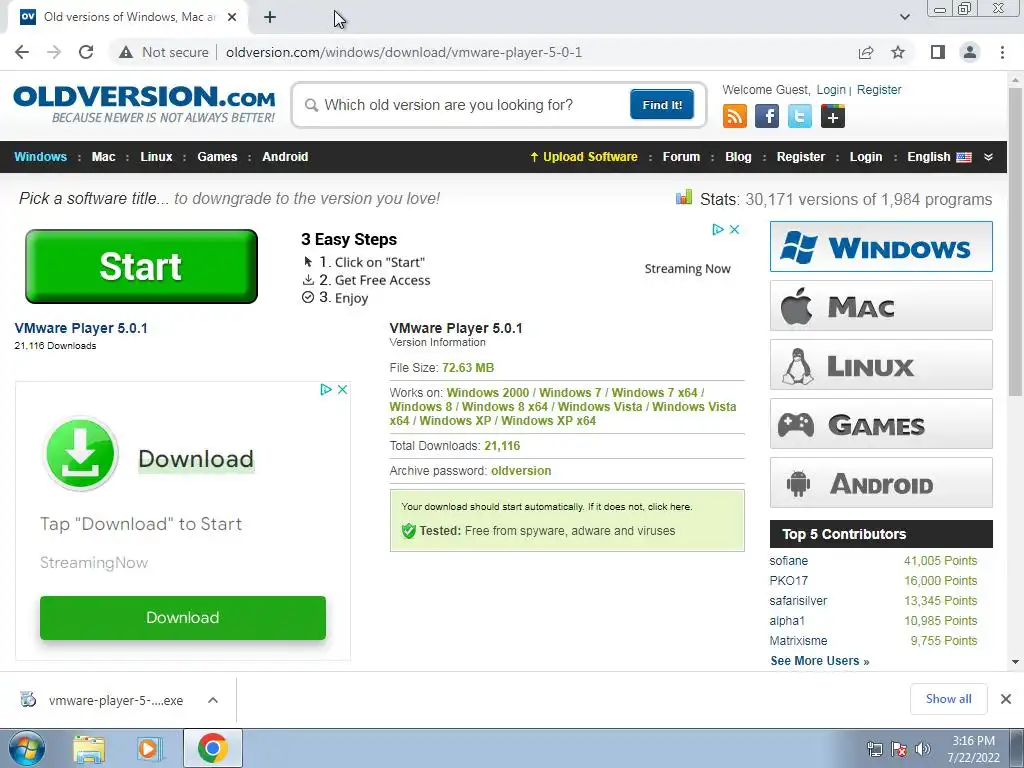This screenshot has height=768, width=1024.
Task: Click VMware Player 5.0.1 blue title link
Action: [x=81, y=328]
